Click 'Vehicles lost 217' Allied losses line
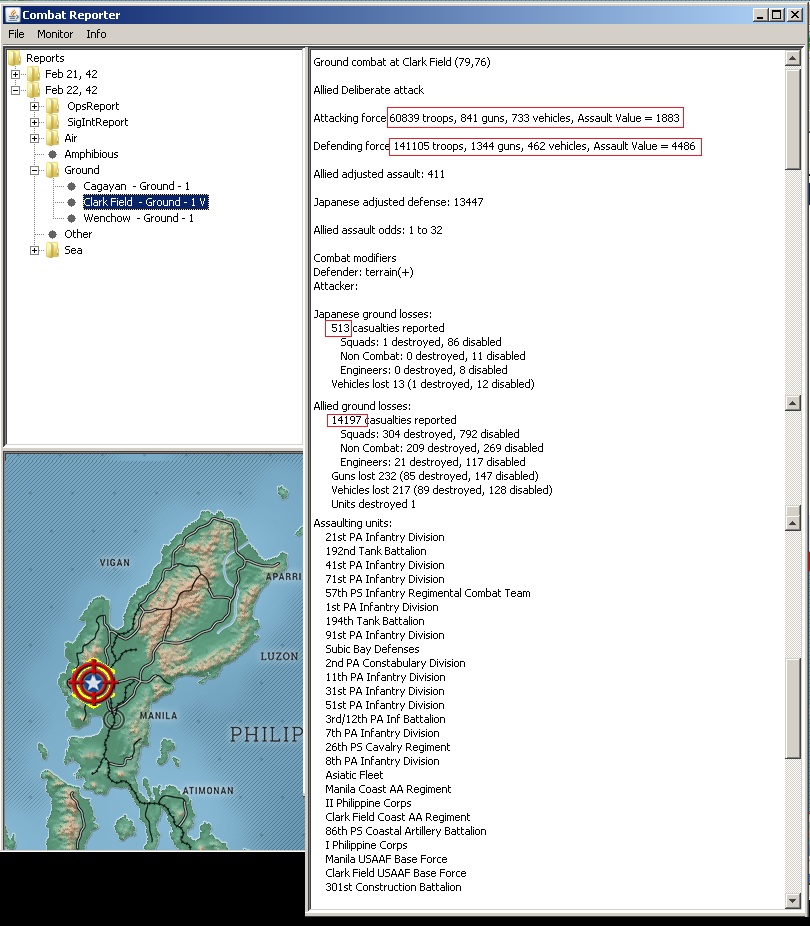The image size is (810, 926). pos(442,490)
